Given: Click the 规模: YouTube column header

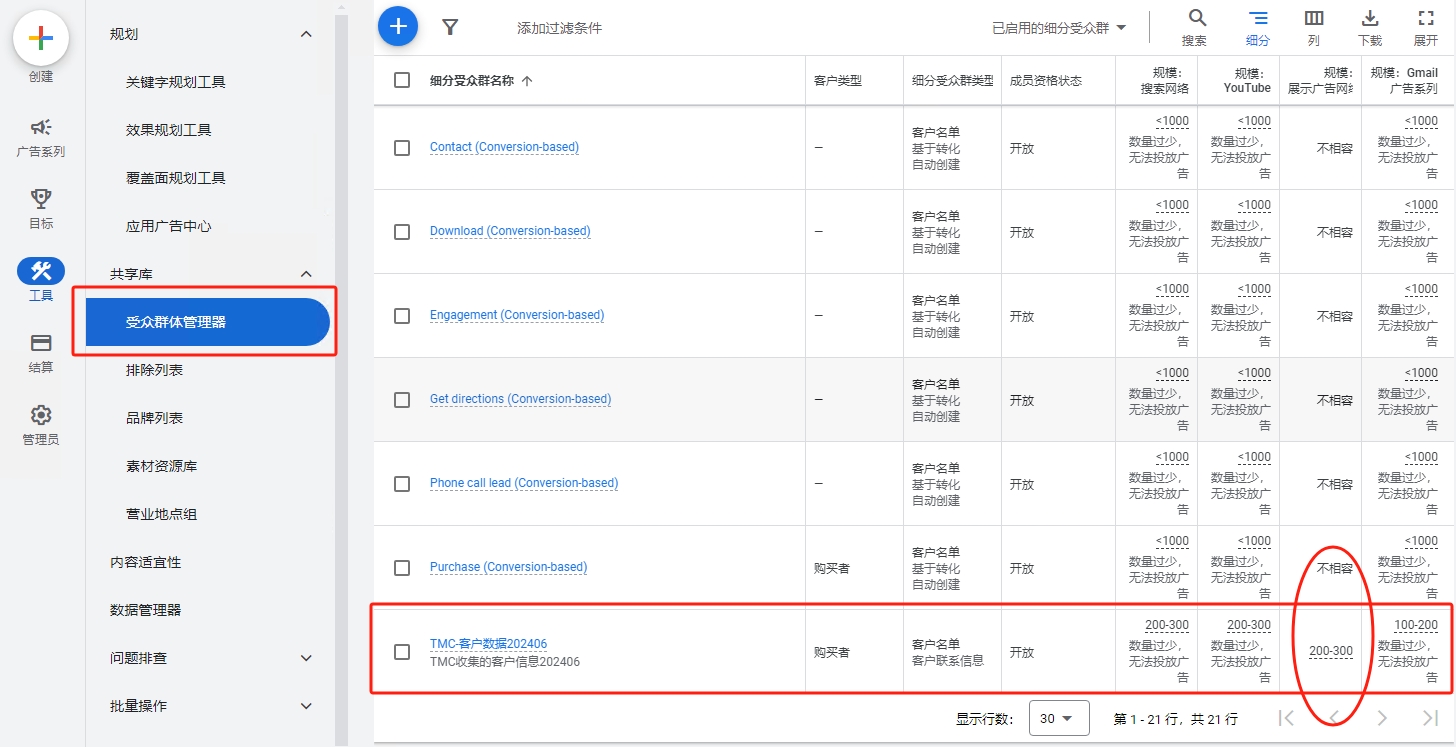Looking at the screenshot, I should point(1247,80).
